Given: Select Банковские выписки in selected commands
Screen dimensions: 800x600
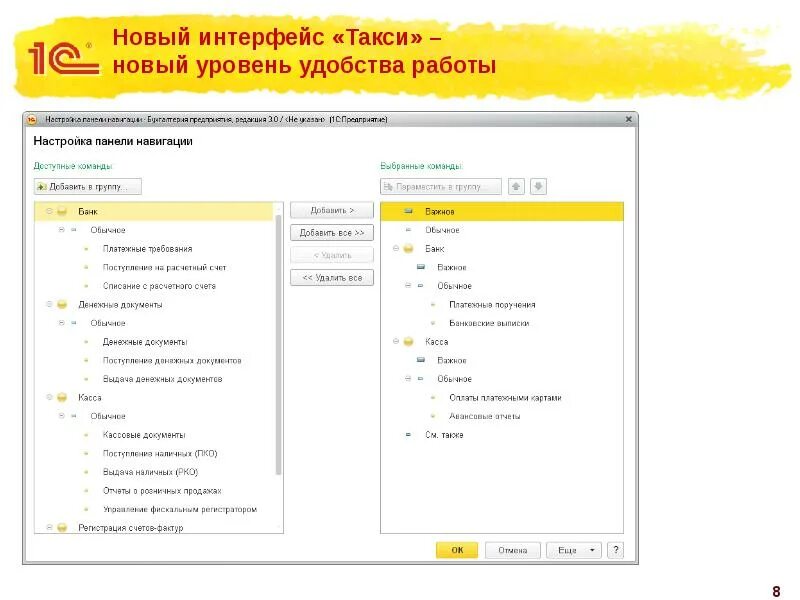Looking at the screenshot, I should pos(489,323).
